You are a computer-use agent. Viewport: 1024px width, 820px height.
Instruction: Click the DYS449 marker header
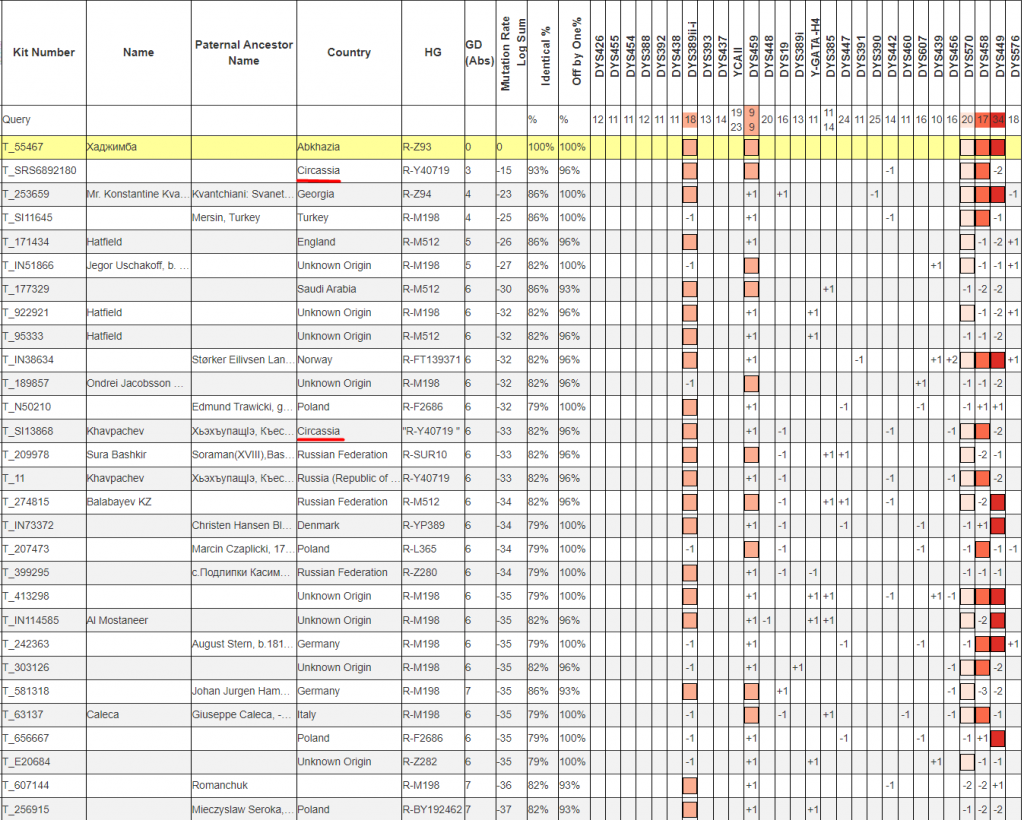(999, 57)
